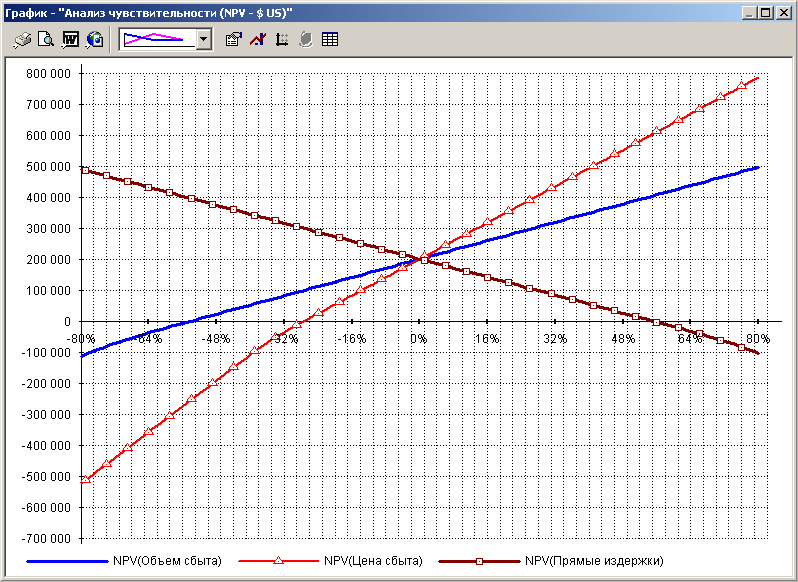Click the line chart type preview box

pyautogui.click(x=157, y=39)
